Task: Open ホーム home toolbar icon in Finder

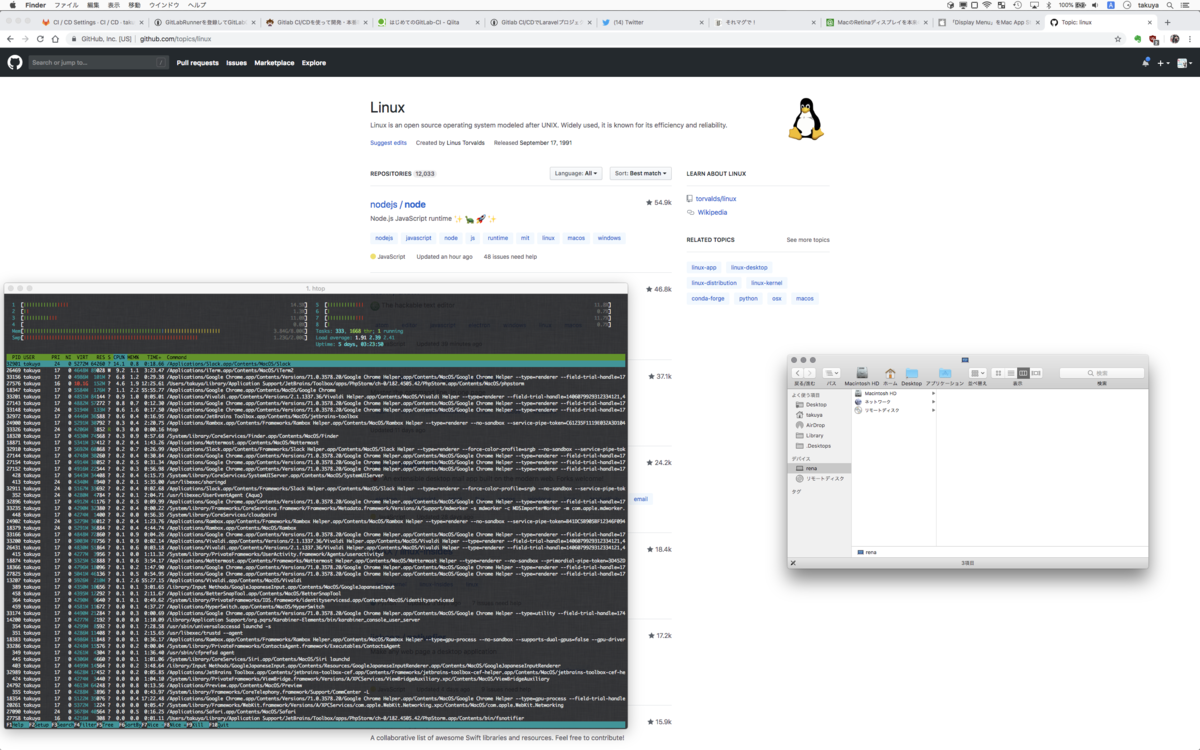Action: pyautogui.click(x=890, y=373)
